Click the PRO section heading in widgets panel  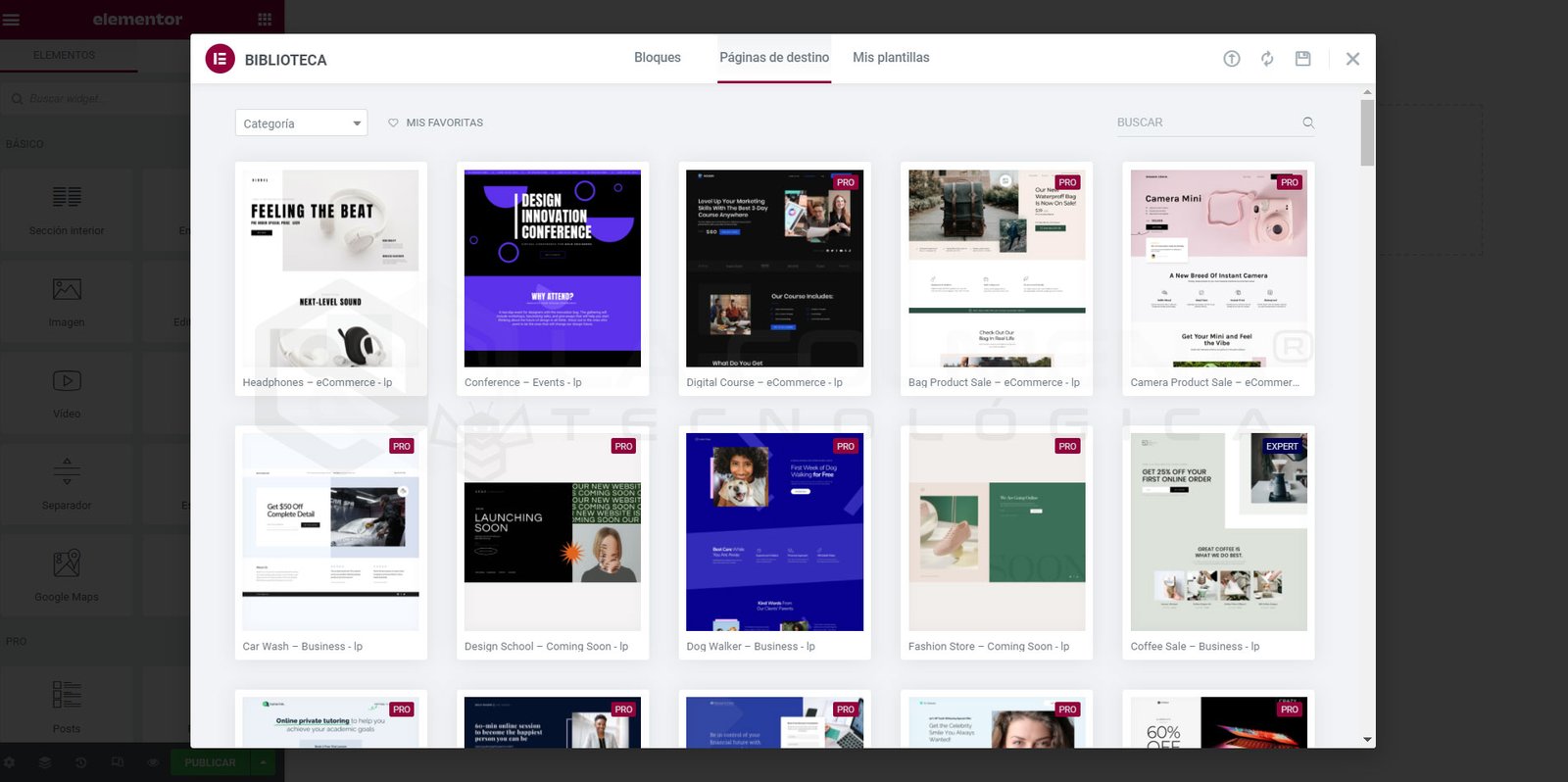[x=16, y=642]
